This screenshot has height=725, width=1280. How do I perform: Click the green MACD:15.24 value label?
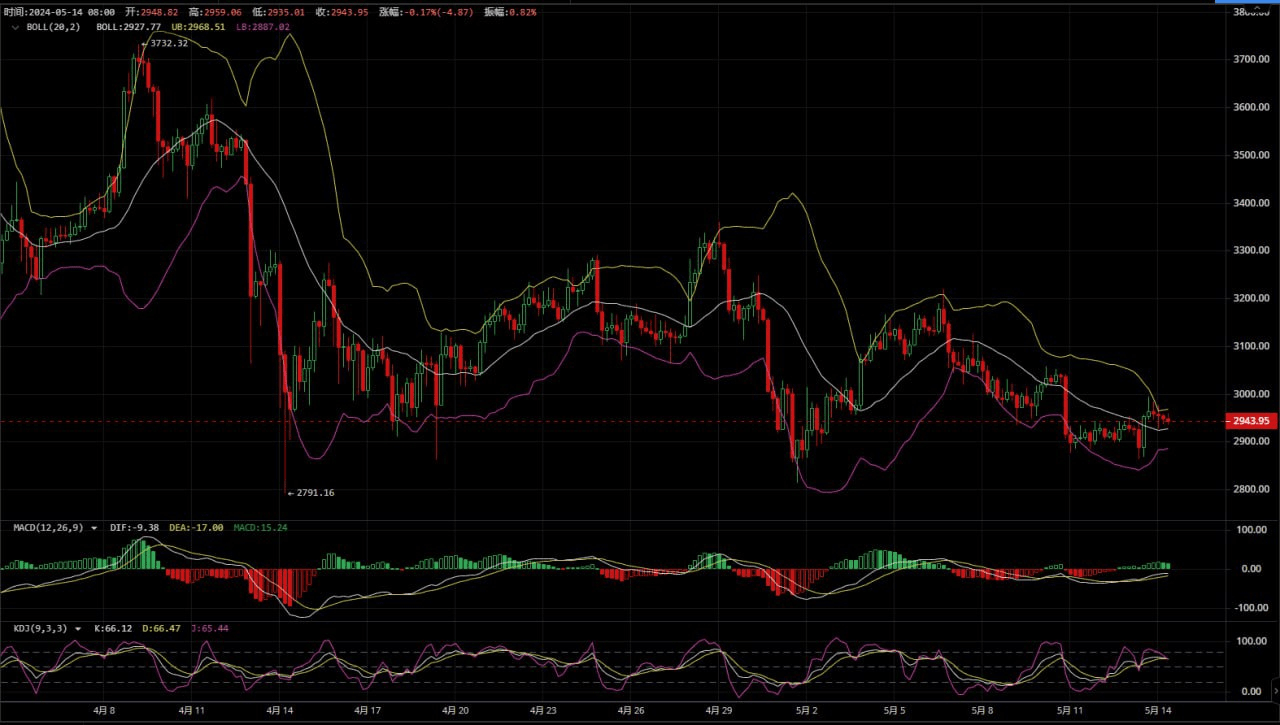pos(259,527)
